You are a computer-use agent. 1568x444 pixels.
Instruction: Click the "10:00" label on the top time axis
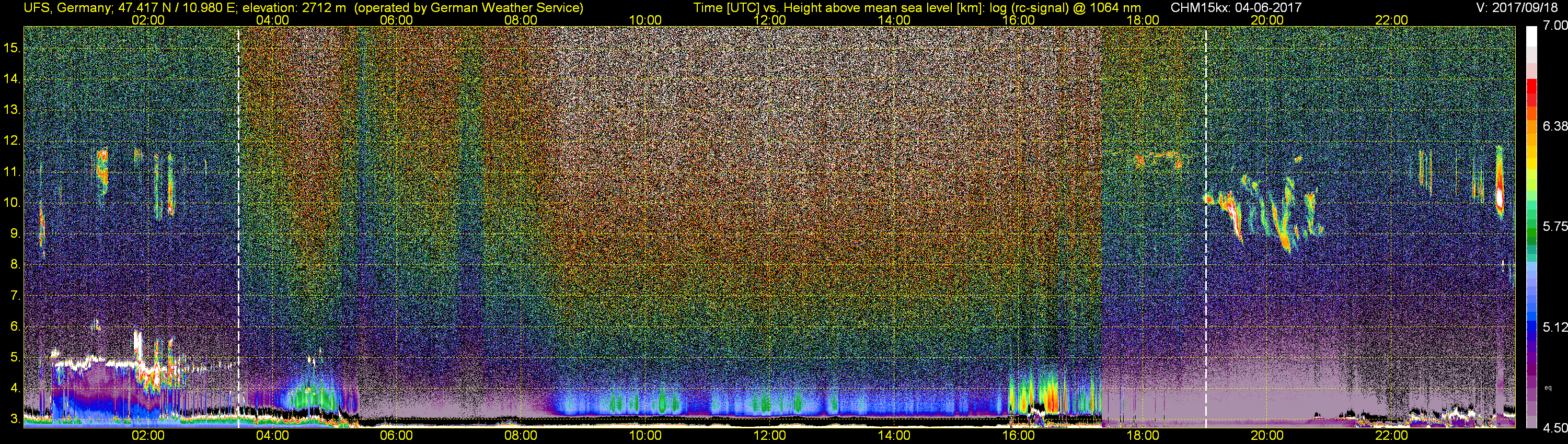point(645,20)
